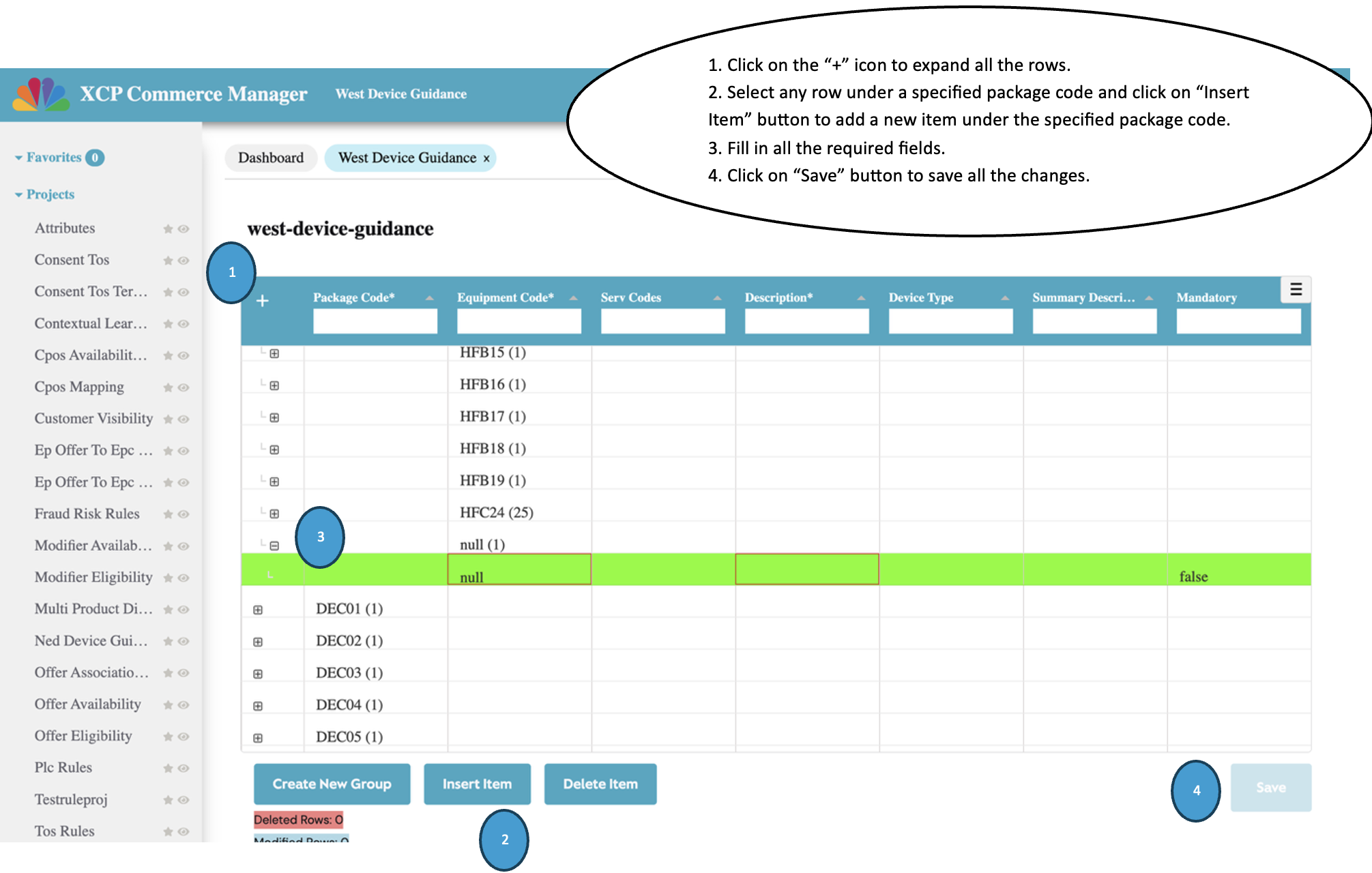Focus the Package Code filter field

click(x=375, y=321)
